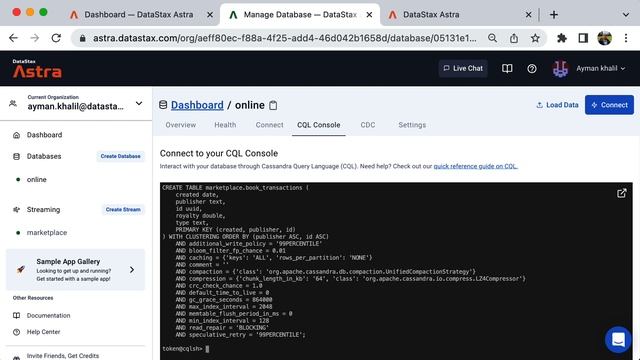The width and height of the screenshot is (640, 360).
Task: Close the DataStax Astra tab
Action: point(528,15)
